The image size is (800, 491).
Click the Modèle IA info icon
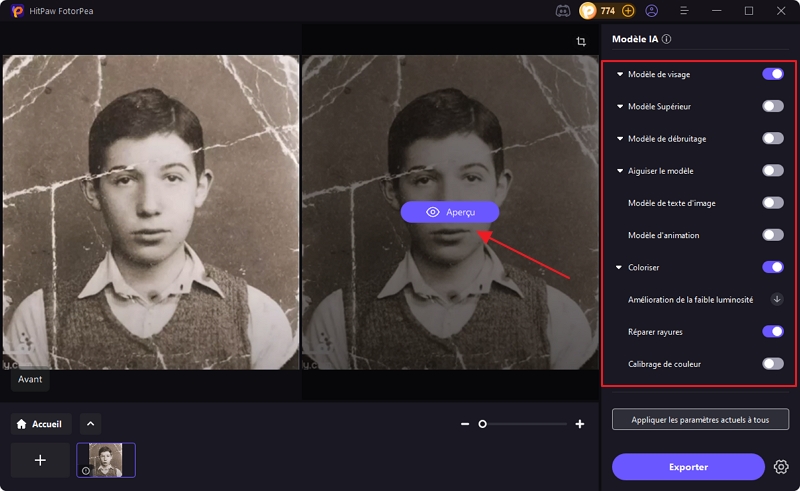[x=666, y=39]
